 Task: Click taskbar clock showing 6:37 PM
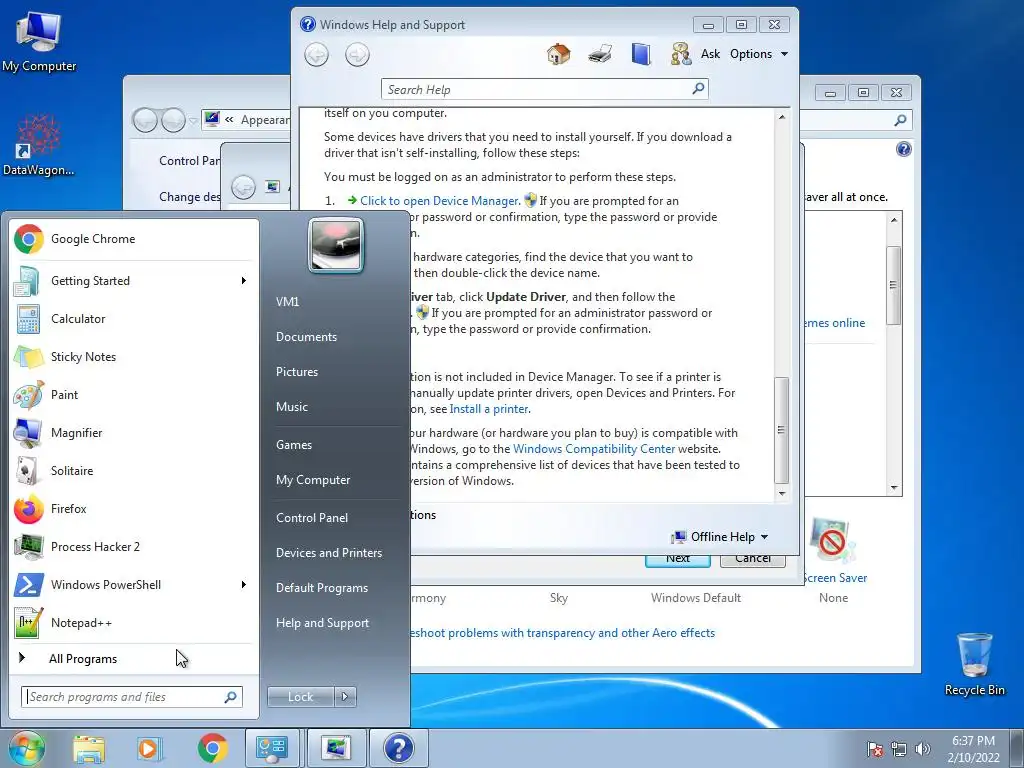tap(973, 748)
